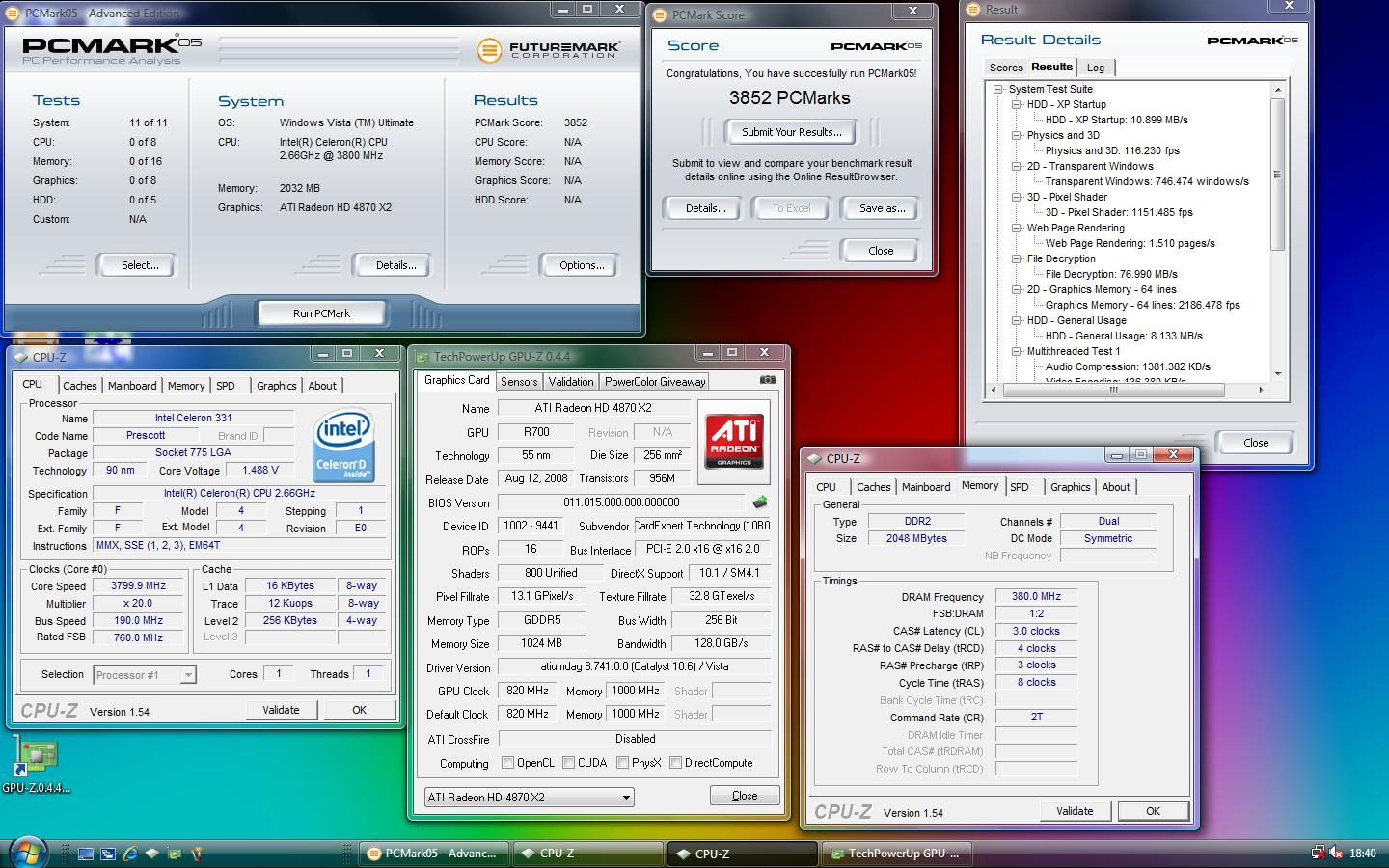Click the Show Desktop quick launch icon
This screenshot has width=1389, height=868.
point(86,854)
